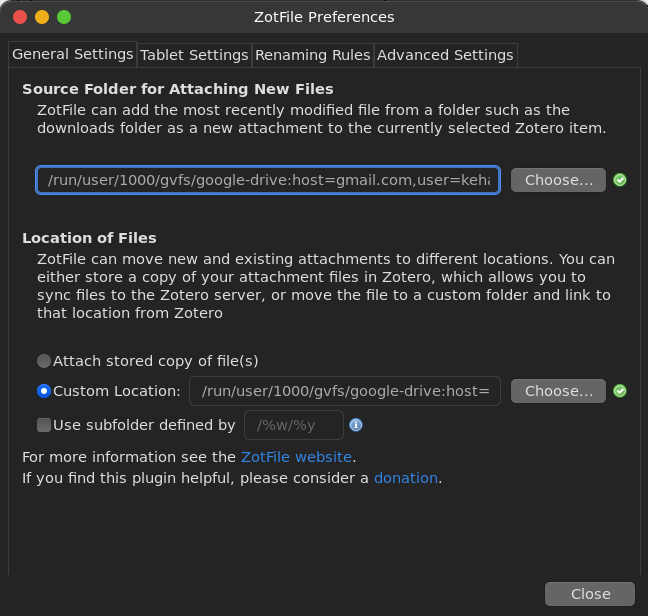Click the Close button at the bottom
Image resolution: width=648 pixels, height=616 pixels.
(x=590, y=594)
